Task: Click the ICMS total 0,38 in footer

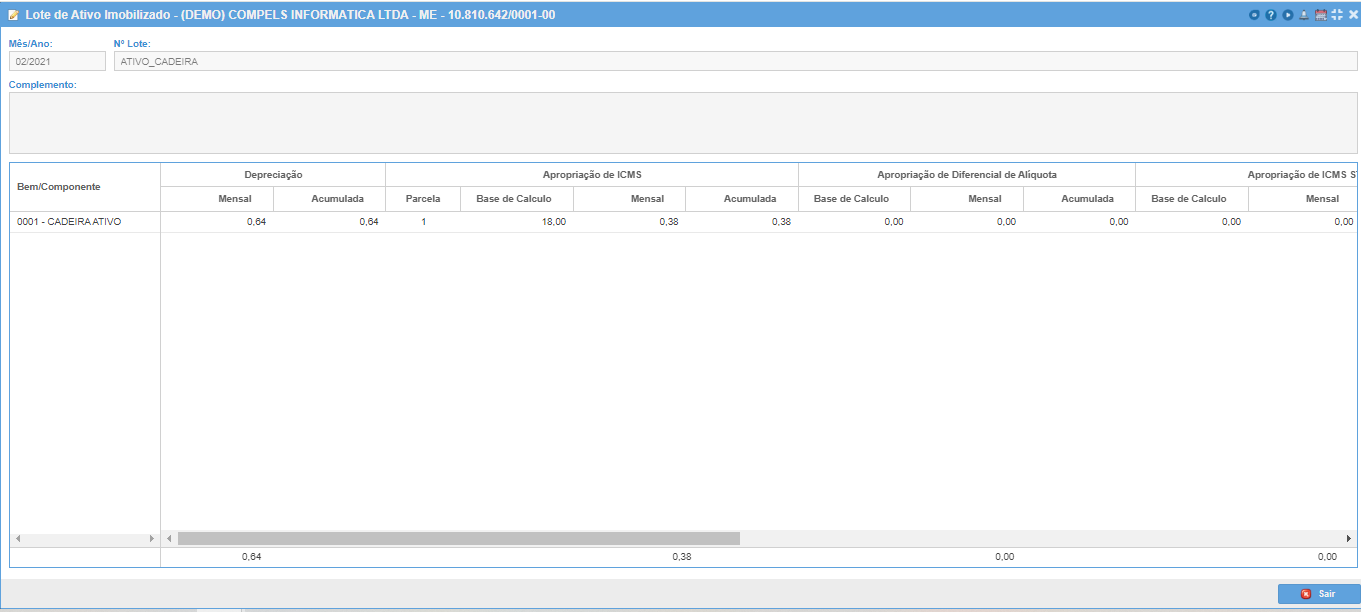Action: (x=681, y=557)
